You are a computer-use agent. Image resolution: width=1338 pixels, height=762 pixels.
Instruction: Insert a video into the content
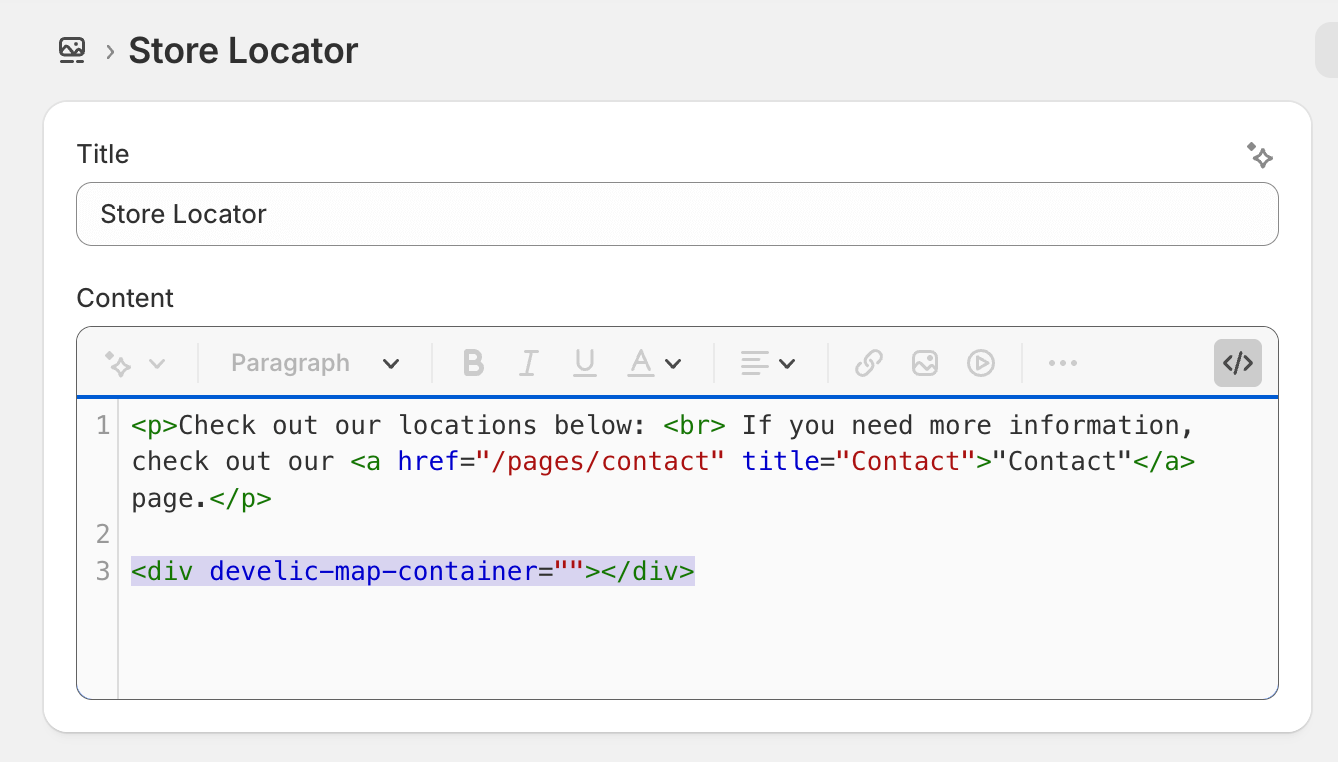[x=981, y=363]
